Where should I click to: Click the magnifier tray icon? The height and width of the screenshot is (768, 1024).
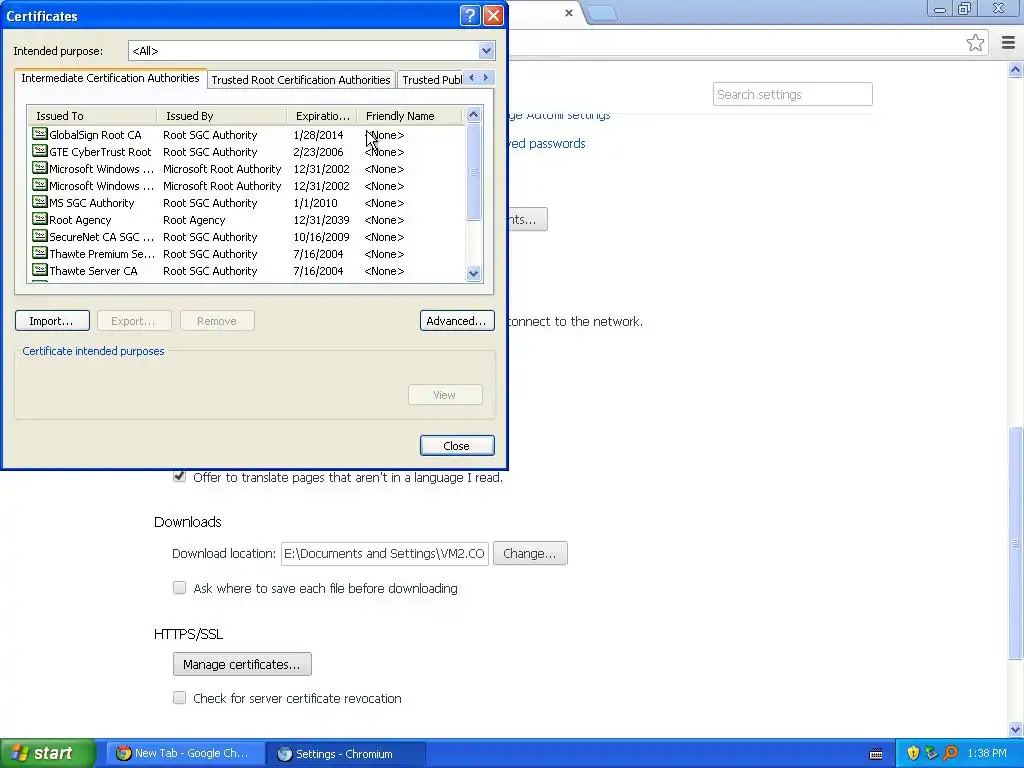point(950,753)
